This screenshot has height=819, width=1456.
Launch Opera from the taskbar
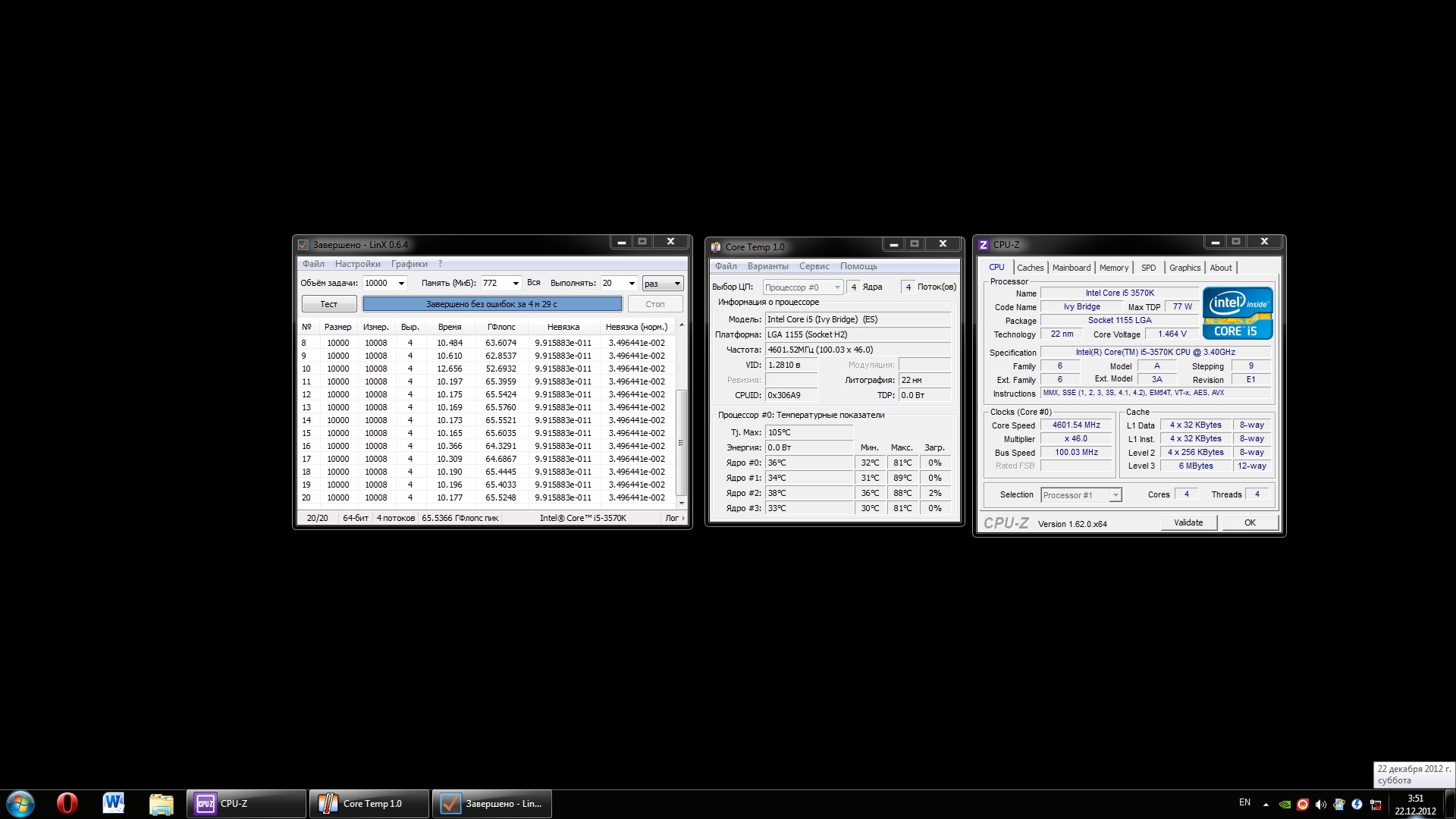[x=67, y=804]
